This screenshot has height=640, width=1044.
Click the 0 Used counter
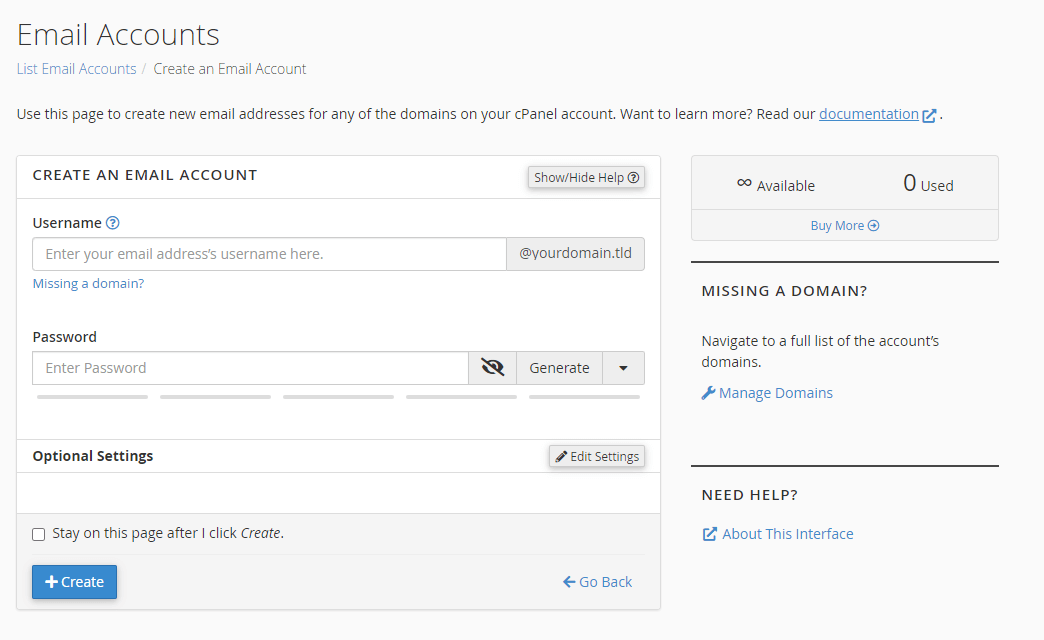928,183
